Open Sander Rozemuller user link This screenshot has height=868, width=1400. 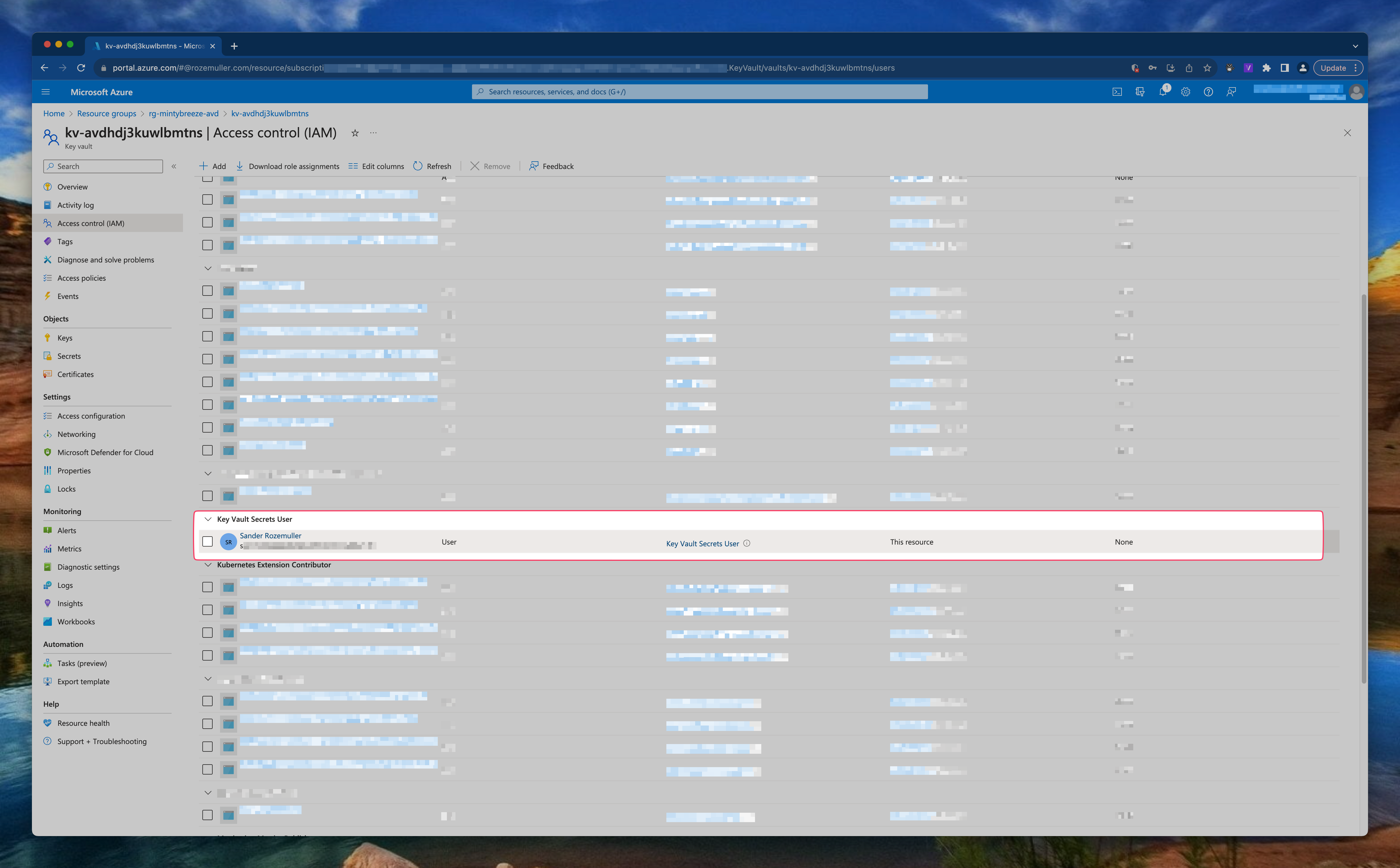270,536
